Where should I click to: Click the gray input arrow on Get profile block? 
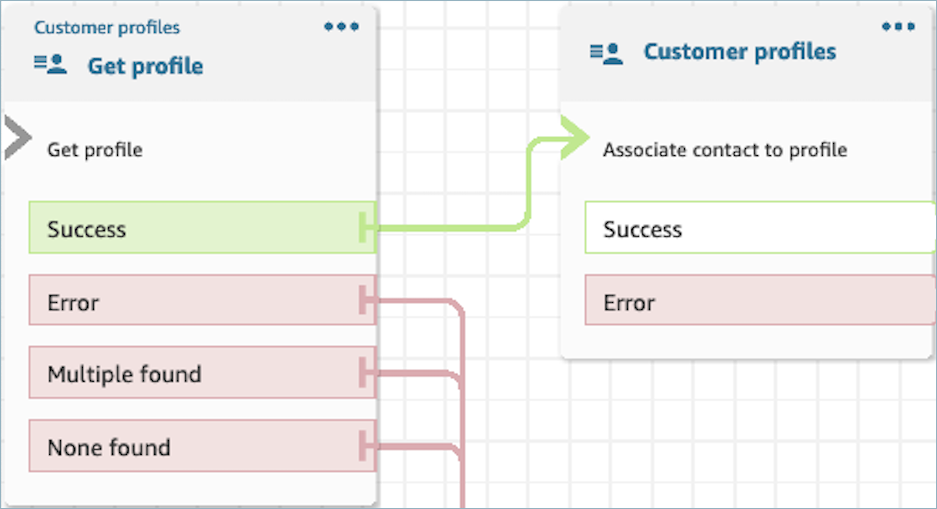coord(16,139)
